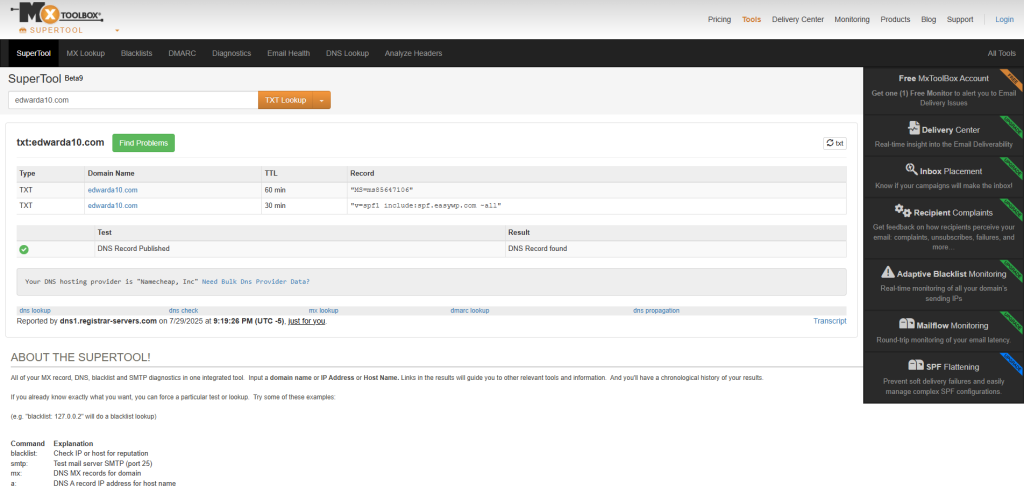Open the Pricing page
Screen dimensions: 1024x488
(x=719, y=20)
